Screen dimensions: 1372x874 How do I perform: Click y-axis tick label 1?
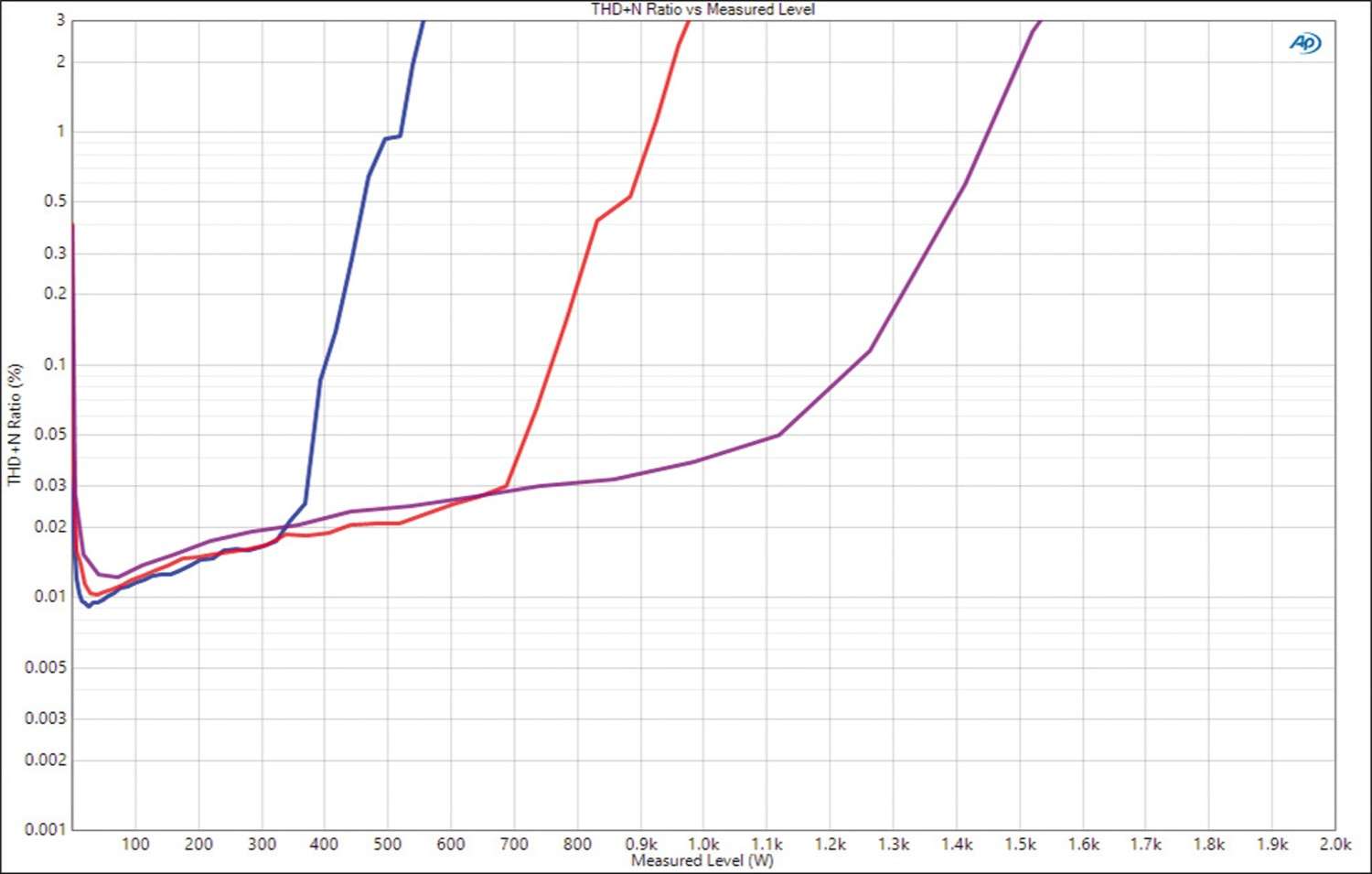pos(61,131)
